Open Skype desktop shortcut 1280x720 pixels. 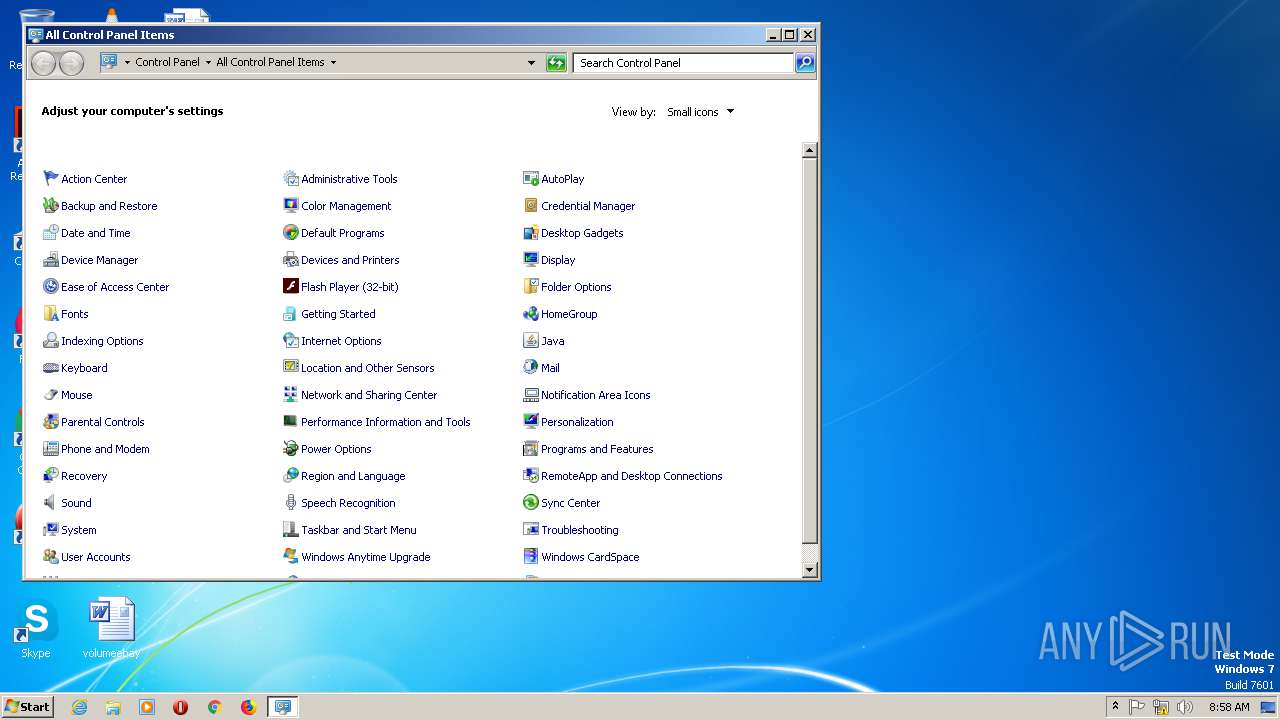pyautogui.click(x=36, y=630)
